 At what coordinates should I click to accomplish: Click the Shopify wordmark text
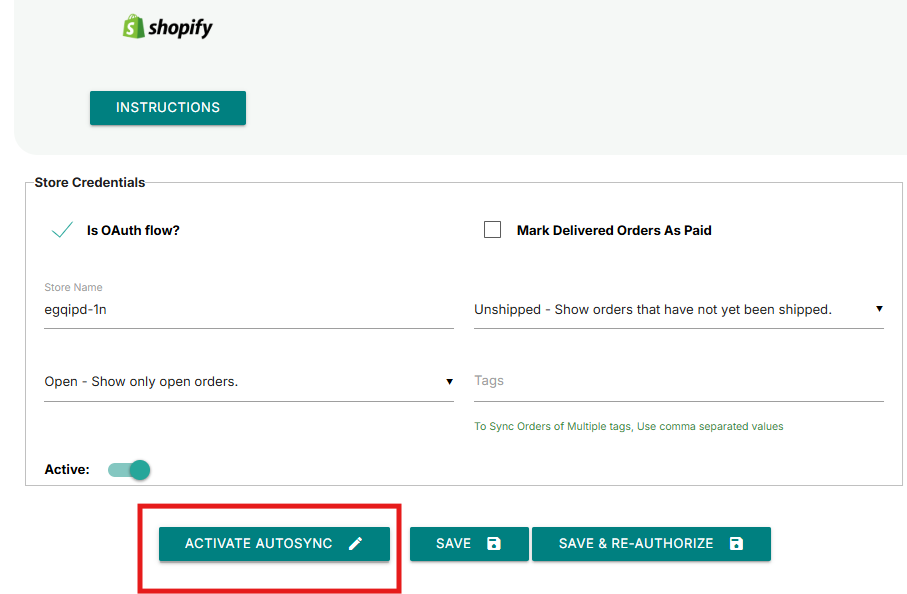(x=180, y=28)
